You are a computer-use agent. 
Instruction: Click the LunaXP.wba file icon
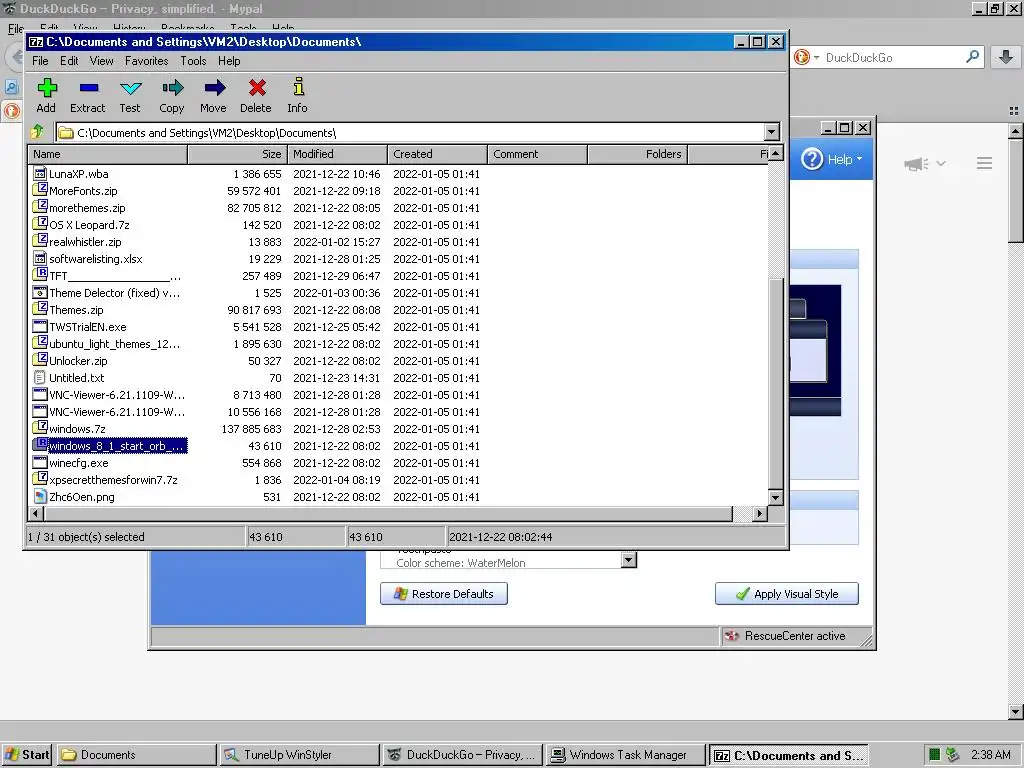pos(40,174)
